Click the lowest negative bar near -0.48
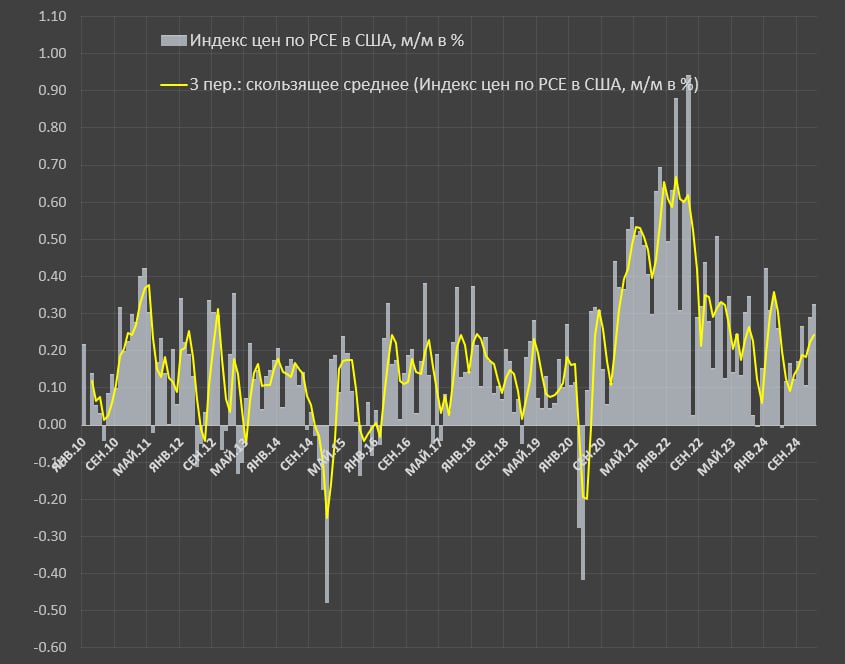 tap(327, 520)
